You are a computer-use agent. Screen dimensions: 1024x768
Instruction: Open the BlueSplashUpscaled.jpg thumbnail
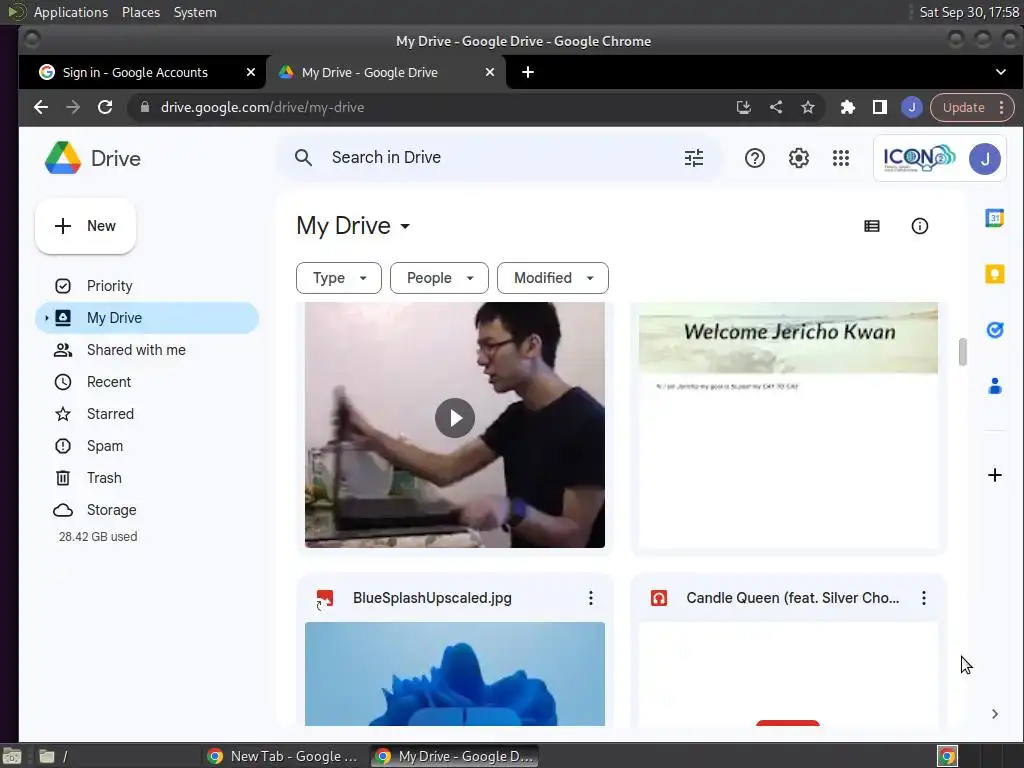[x=455, y=674]
